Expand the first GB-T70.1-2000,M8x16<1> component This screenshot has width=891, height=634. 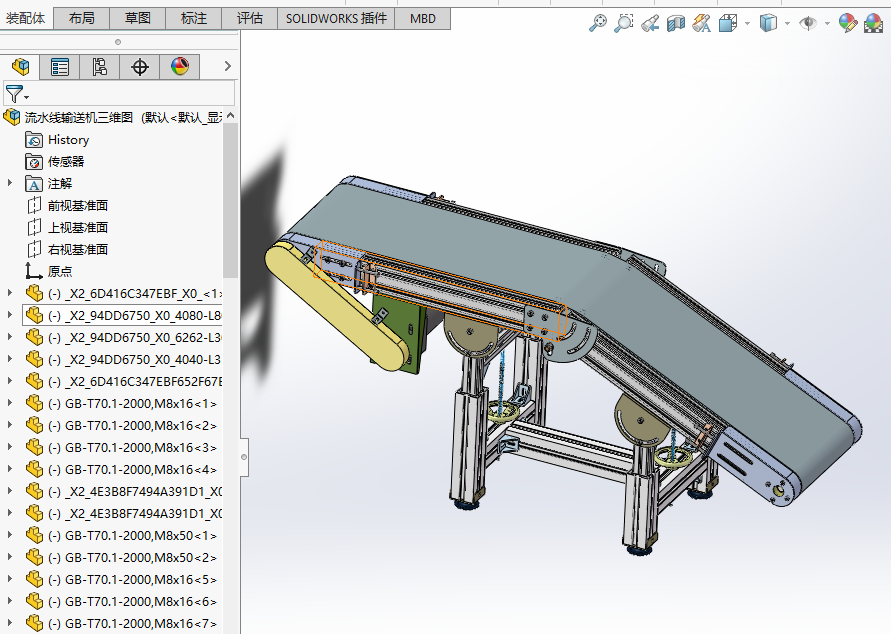[10, 404]
